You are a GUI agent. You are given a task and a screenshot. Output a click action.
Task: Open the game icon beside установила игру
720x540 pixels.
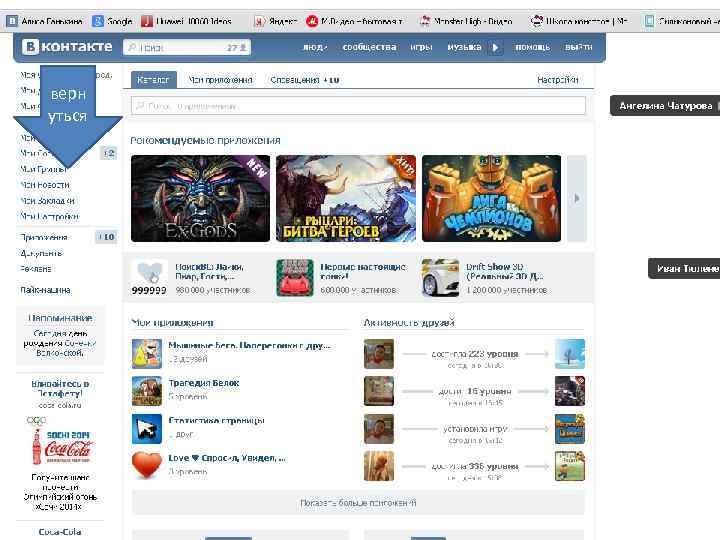570,429
